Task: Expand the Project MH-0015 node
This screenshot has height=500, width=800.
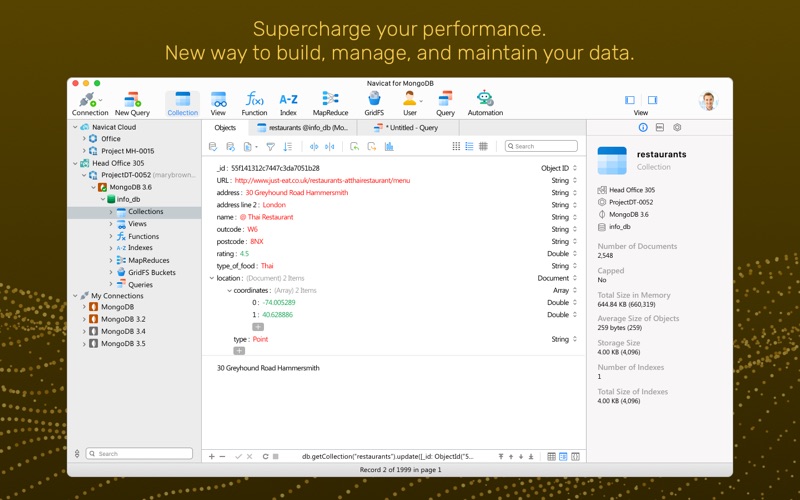Action: point(84,151)
